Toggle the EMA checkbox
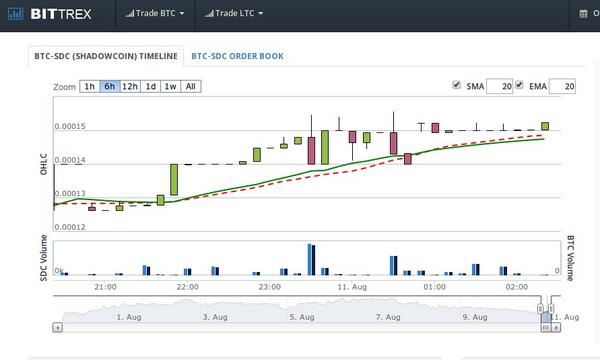 coord(519,85)
